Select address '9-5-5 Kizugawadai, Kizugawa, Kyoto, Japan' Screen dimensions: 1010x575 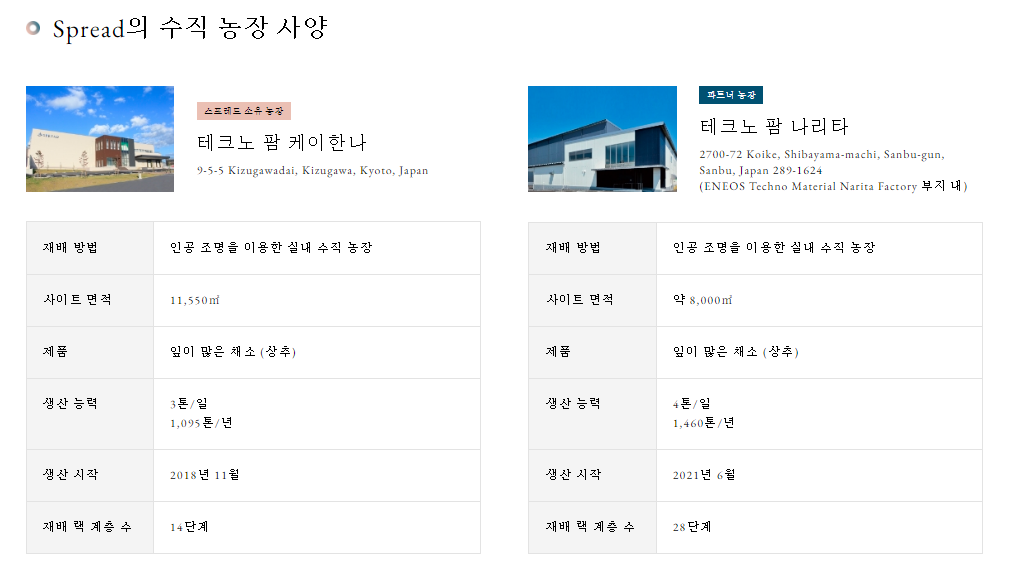point(312,171)
